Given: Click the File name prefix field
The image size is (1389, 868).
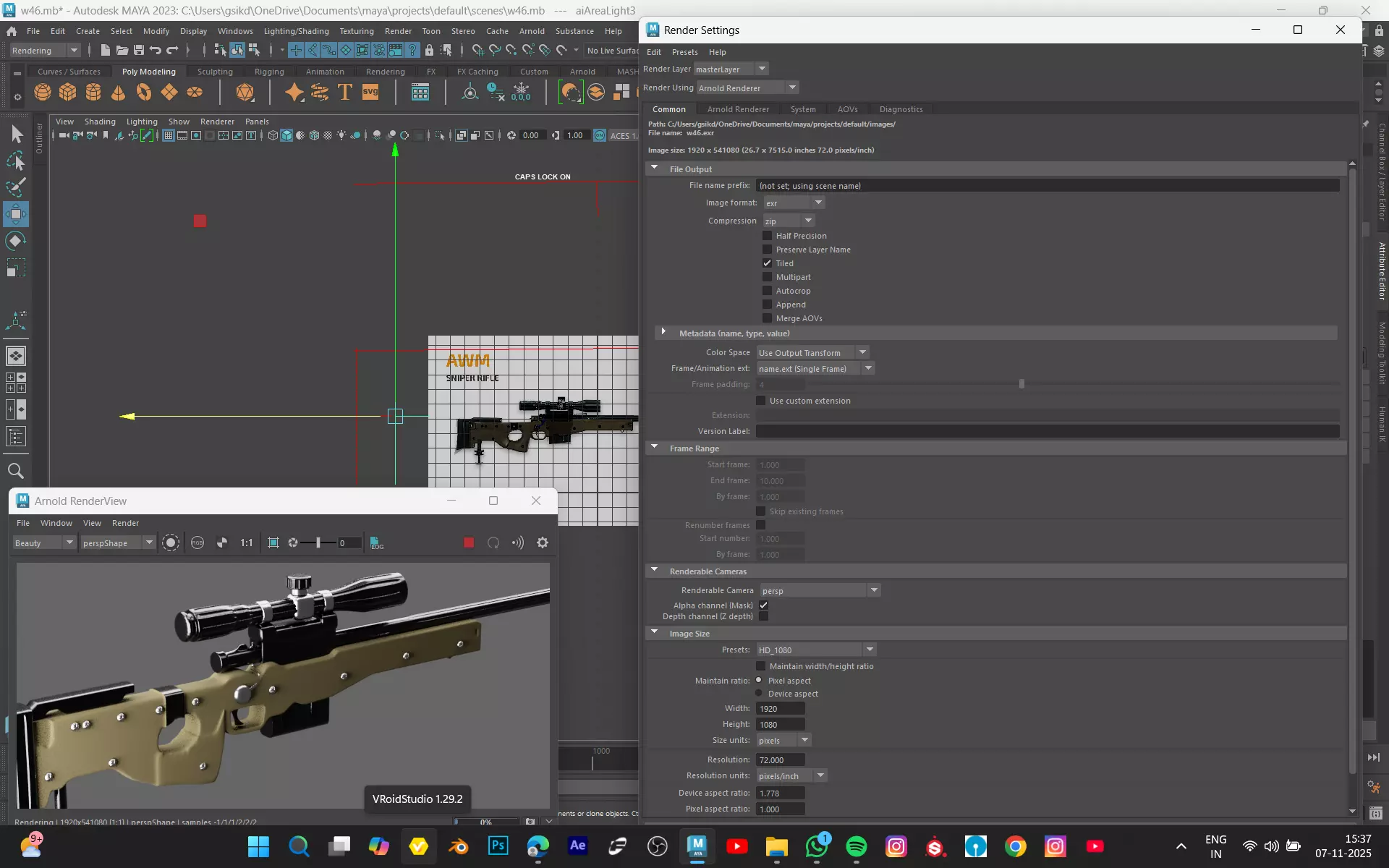Looking at the screenshot, I should click(x=1048, y=186).
